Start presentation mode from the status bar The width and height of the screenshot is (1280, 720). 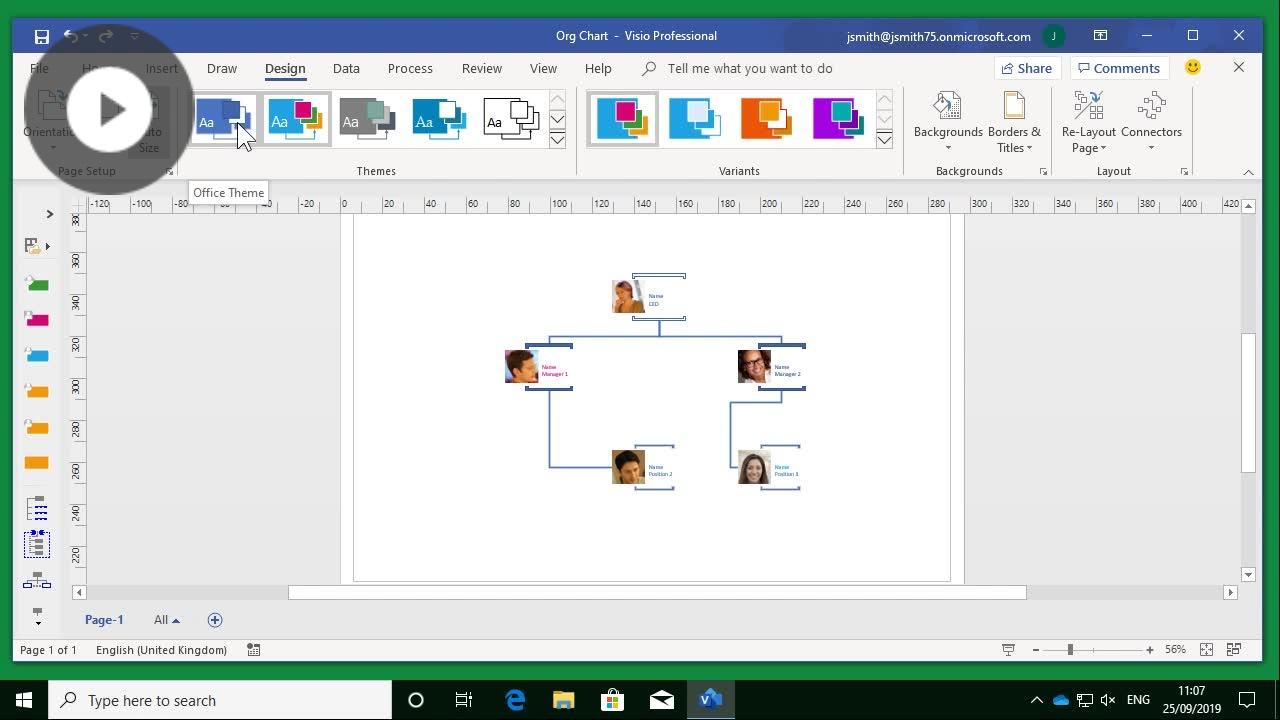[x=1009, y=650]
